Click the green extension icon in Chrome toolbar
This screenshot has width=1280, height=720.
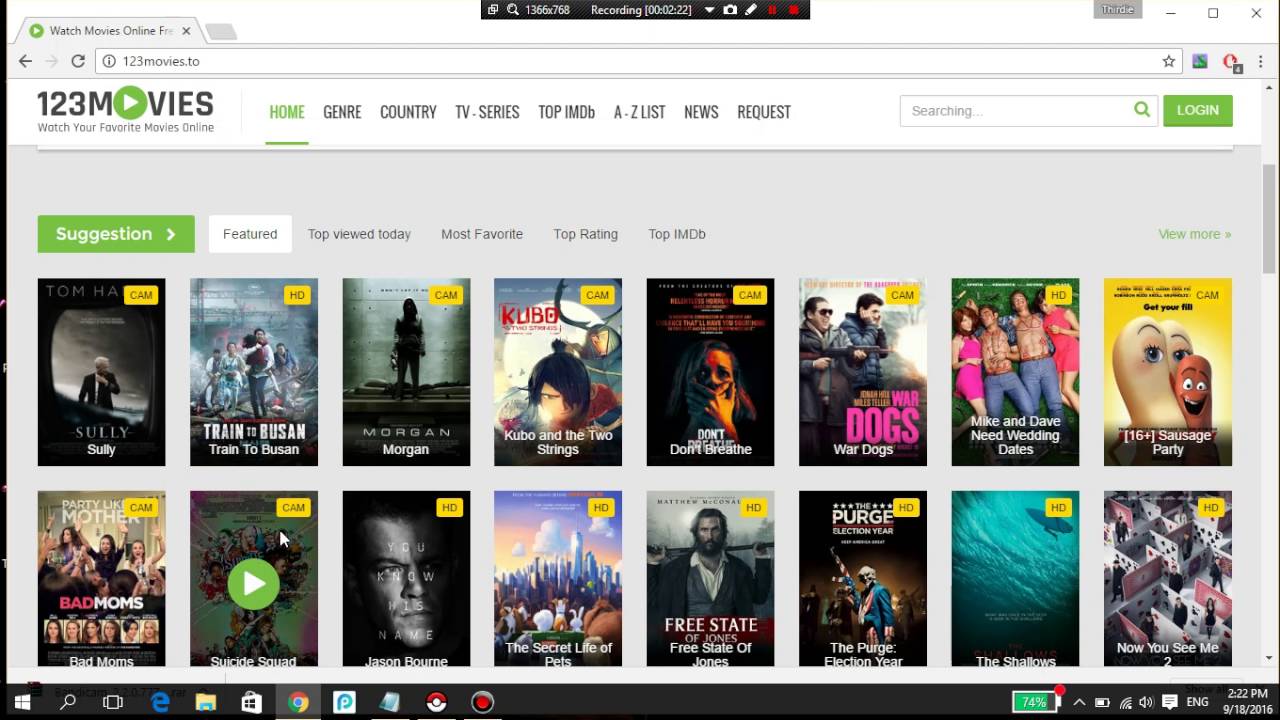pyautogui.click(x=1200, y=61)
